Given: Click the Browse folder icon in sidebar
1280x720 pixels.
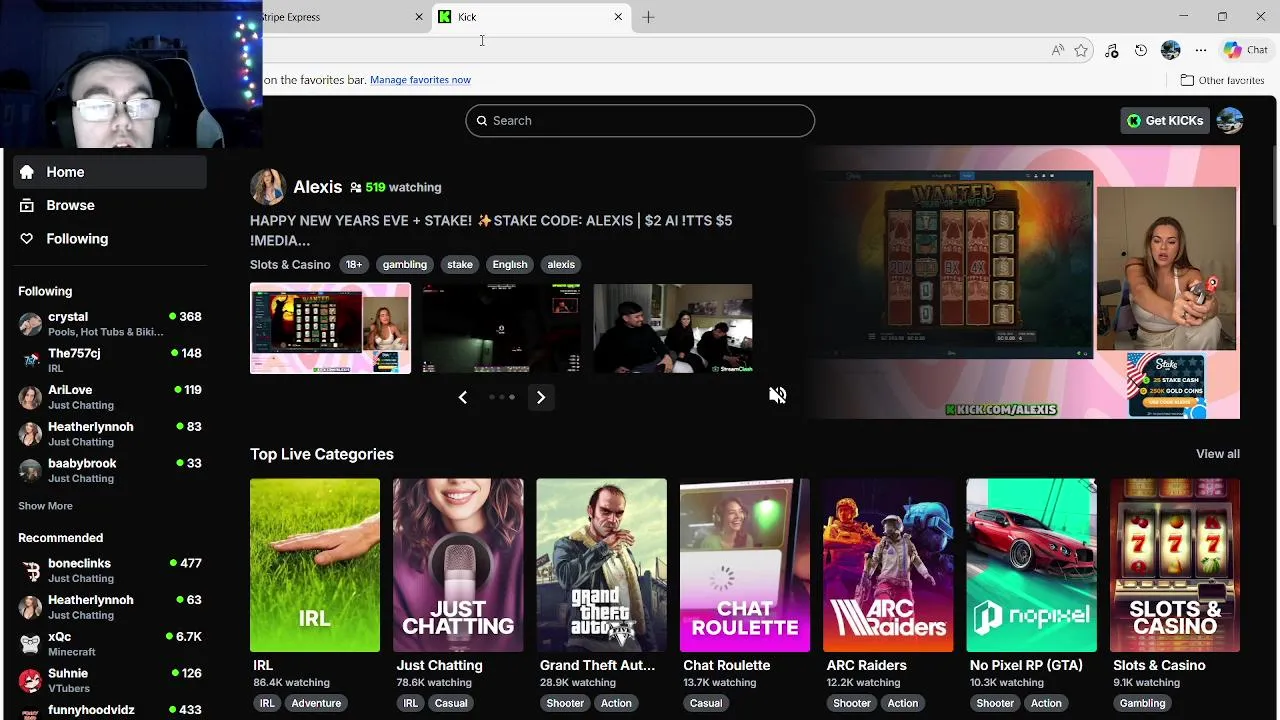Looking at the screenshot, I should tap(27, 205).
